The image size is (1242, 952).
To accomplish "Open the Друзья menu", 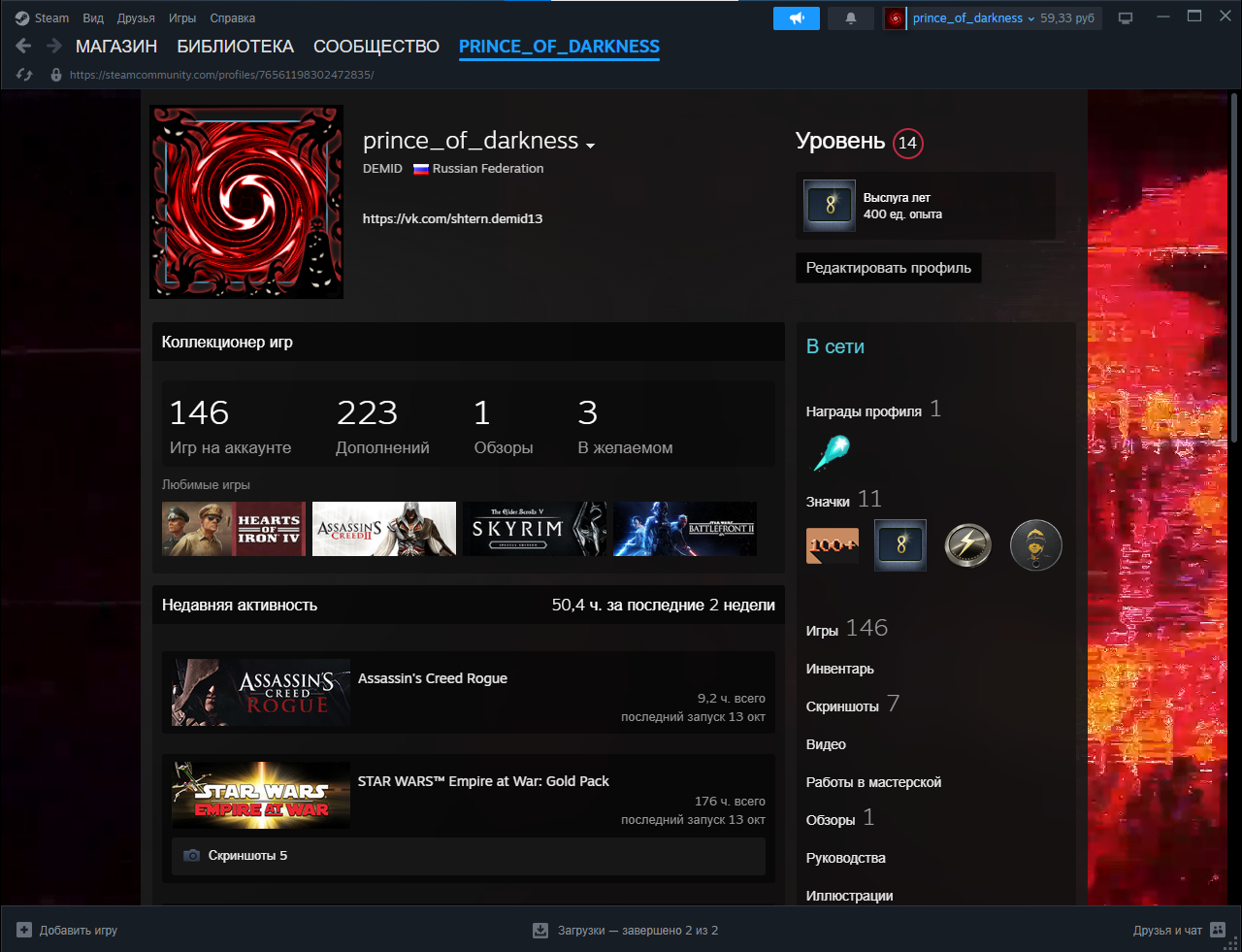I will pos(136,18).
